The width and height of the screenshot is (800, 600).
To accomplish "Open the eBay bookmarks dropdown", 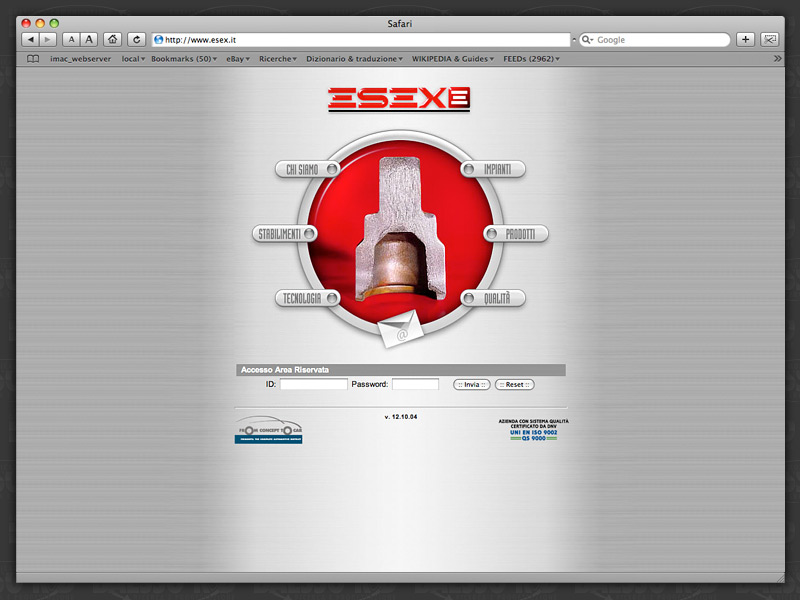I will point(238,59).
